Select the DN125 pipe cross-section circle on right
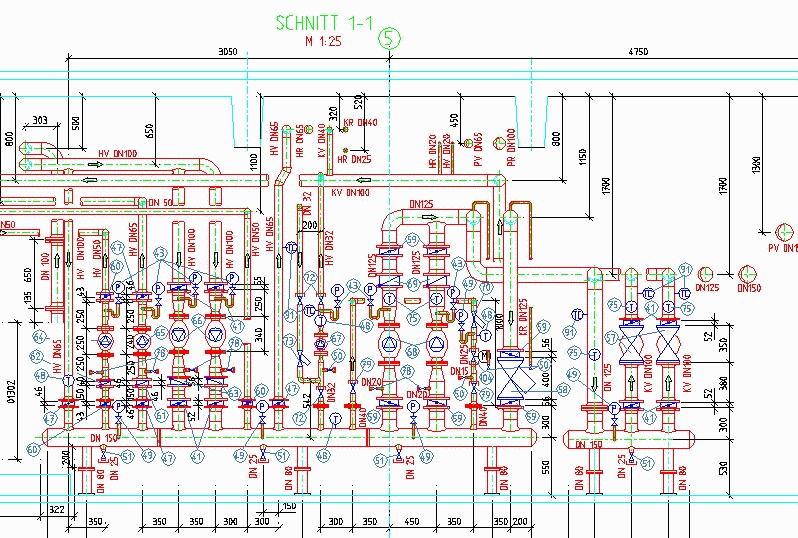798x538 pixels. tap(706, 273)
